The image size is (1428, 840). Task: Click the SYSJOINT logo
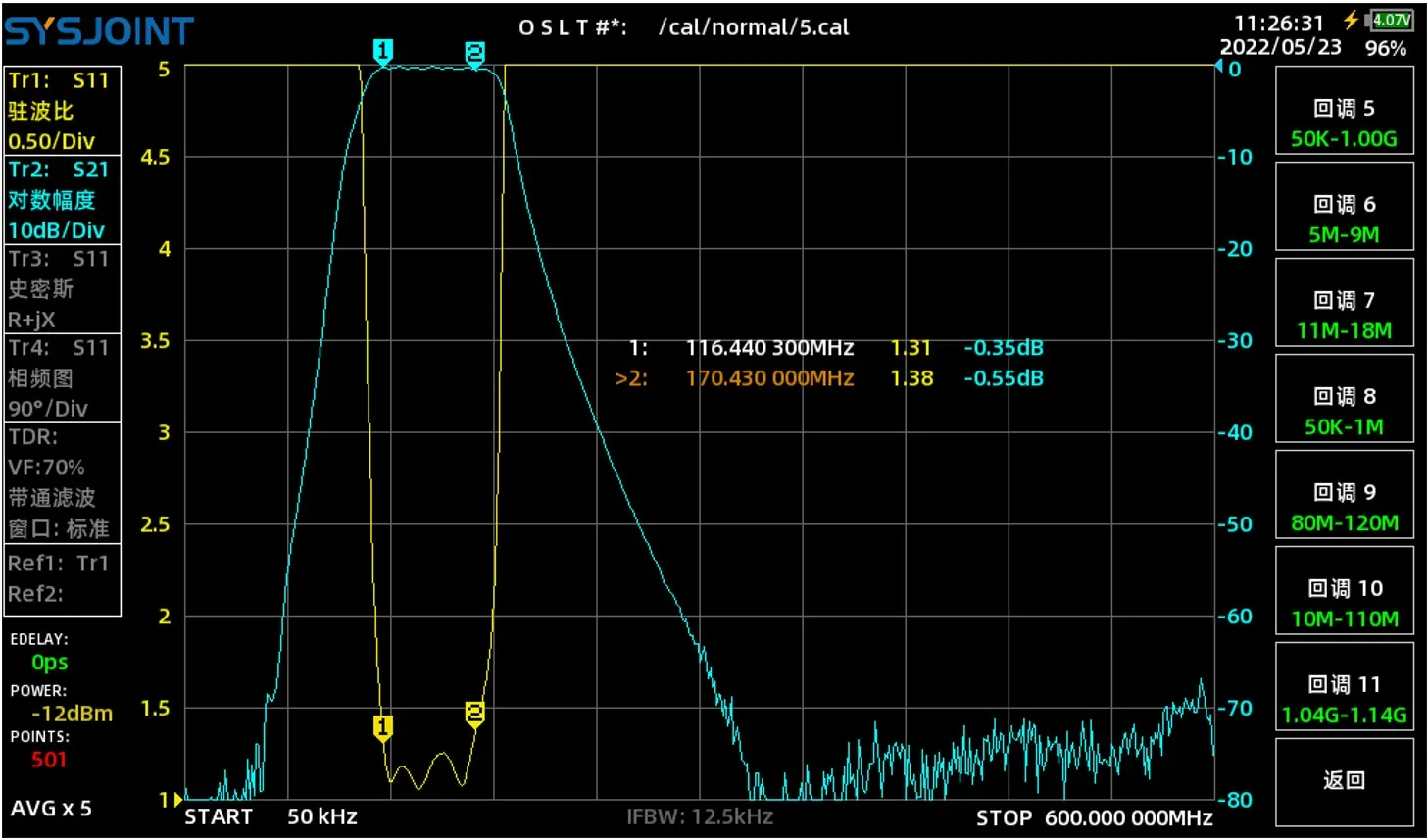(99, 31)
